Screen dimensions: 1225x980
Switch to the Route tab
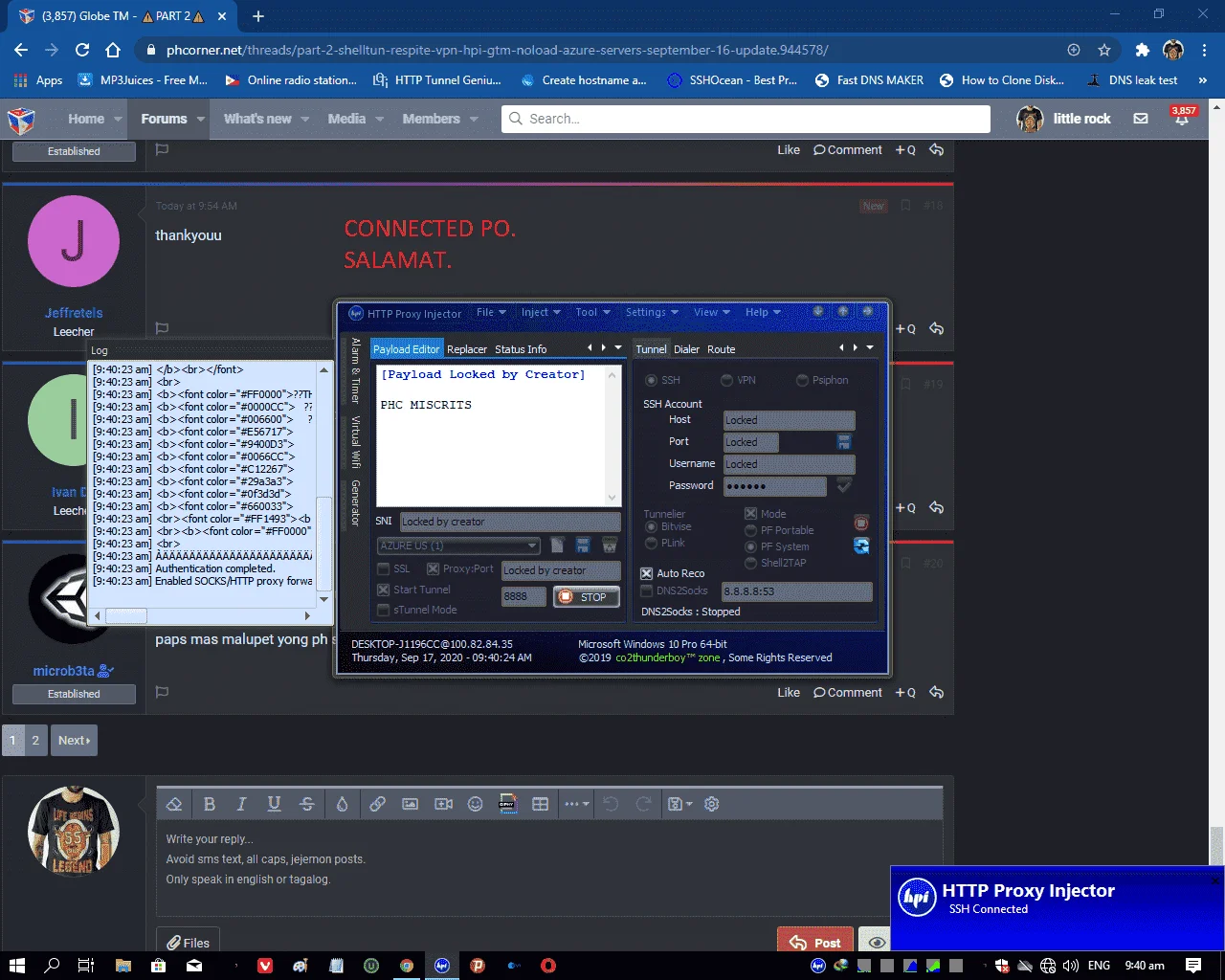[x=722, y=349]
